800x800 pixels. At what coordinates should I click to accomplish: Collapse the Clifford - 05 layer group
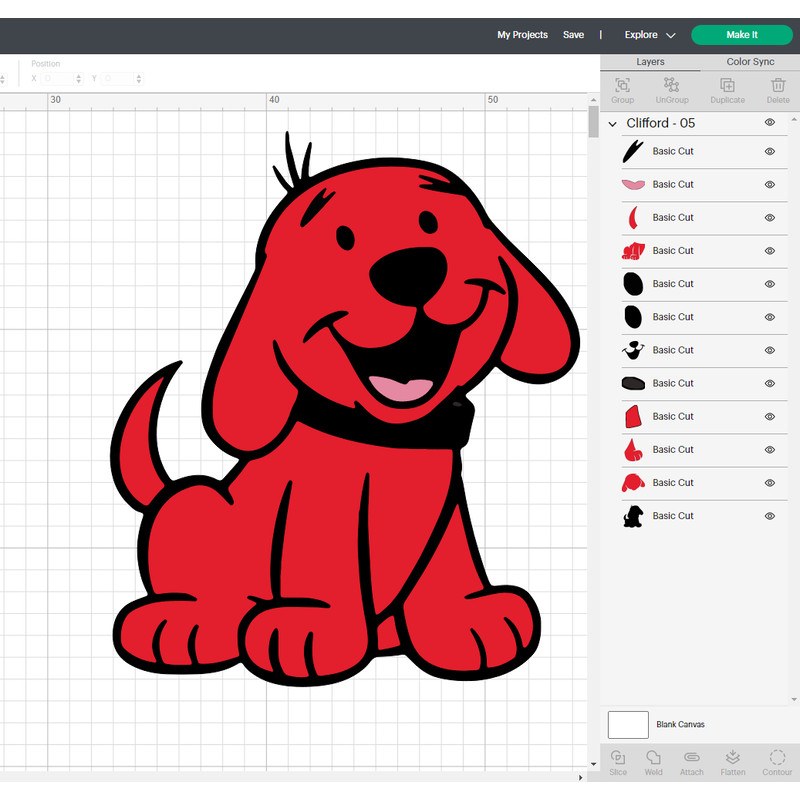pyautogui.click(x=613, y=122)
